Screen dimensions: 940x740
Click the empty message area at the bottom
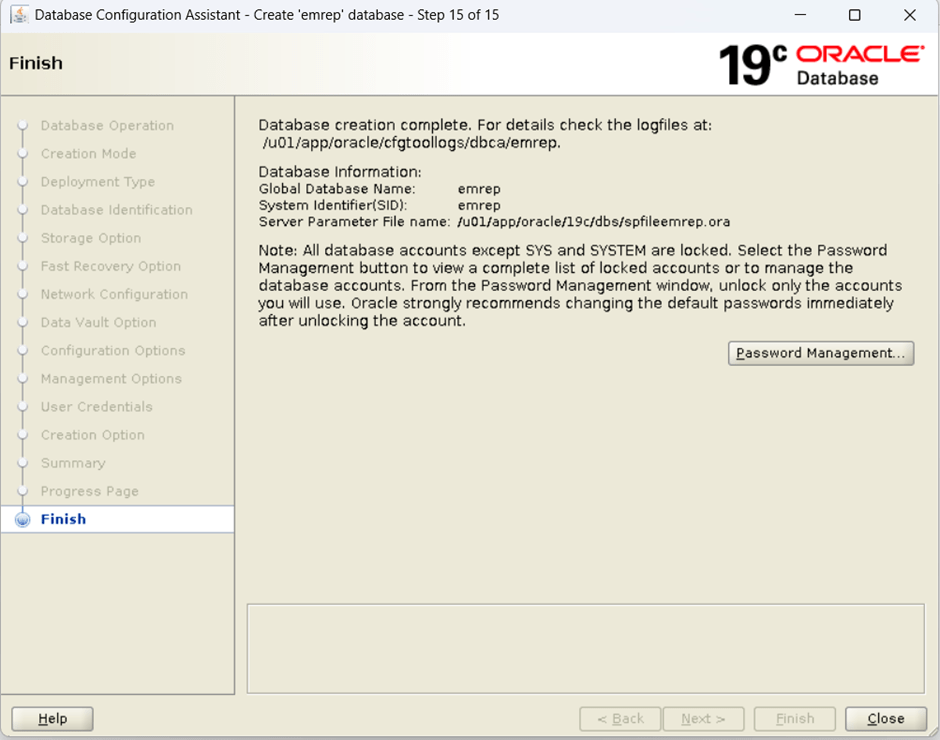(x=586, y=648)
